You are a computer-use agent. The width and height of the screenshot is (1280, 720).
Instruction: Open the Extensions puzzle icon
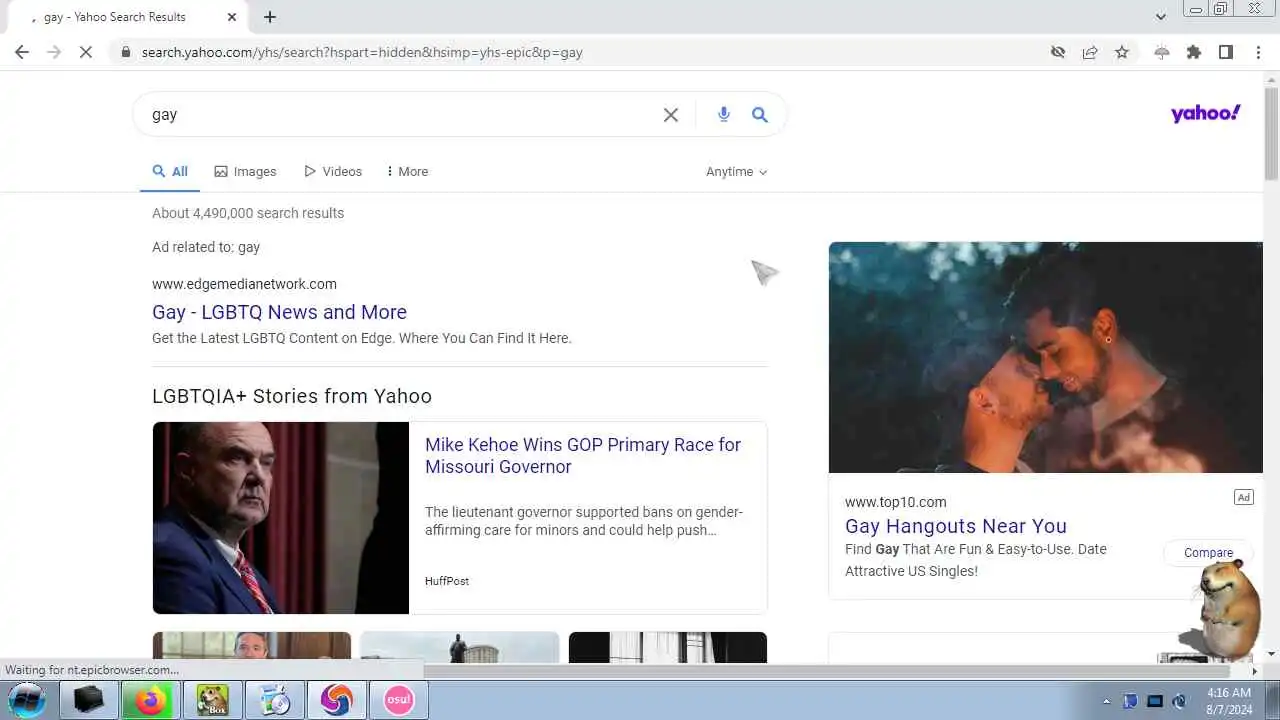(x=1194, y=52)
